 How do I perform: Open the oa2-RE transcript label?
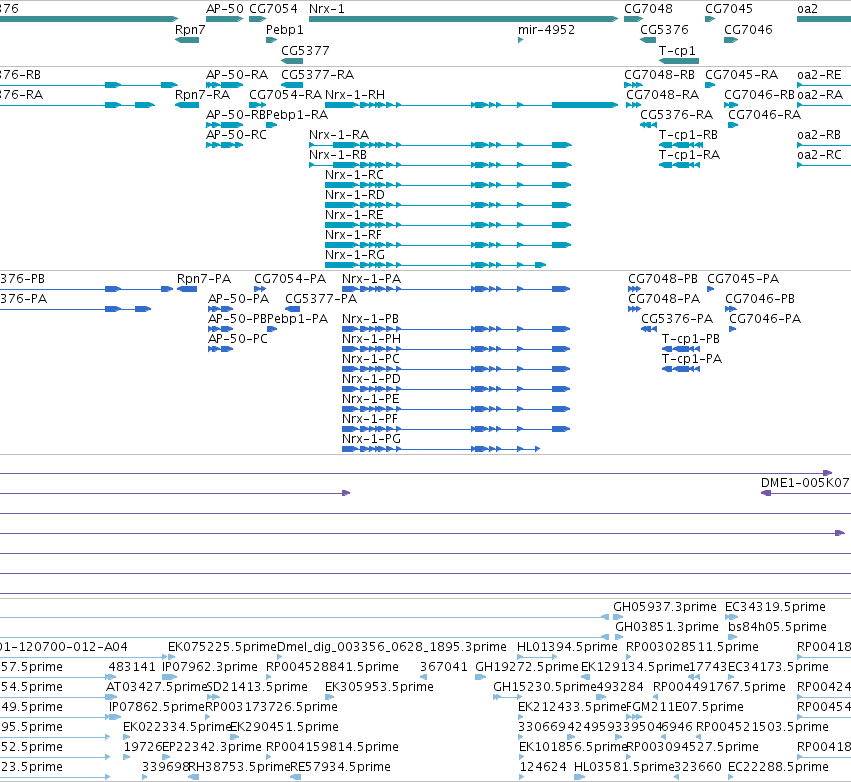[x=820, y=74]
